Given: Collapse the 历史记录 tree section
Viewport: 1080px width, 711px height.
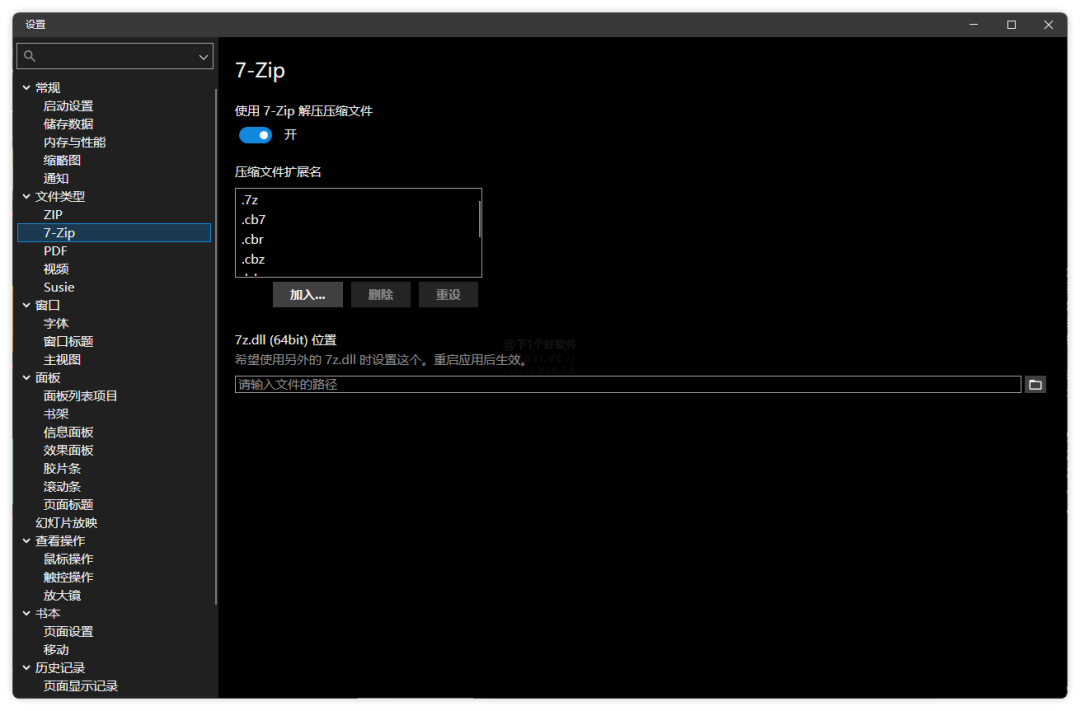Looking at the screenshot, I should click(x=26, y=668).
